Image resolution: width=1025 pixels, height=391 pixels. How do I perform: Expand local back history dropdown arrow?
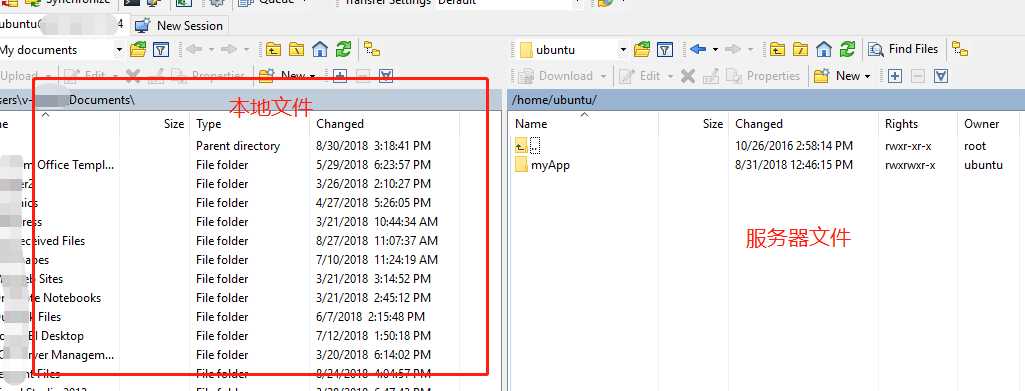click(212, 50)
